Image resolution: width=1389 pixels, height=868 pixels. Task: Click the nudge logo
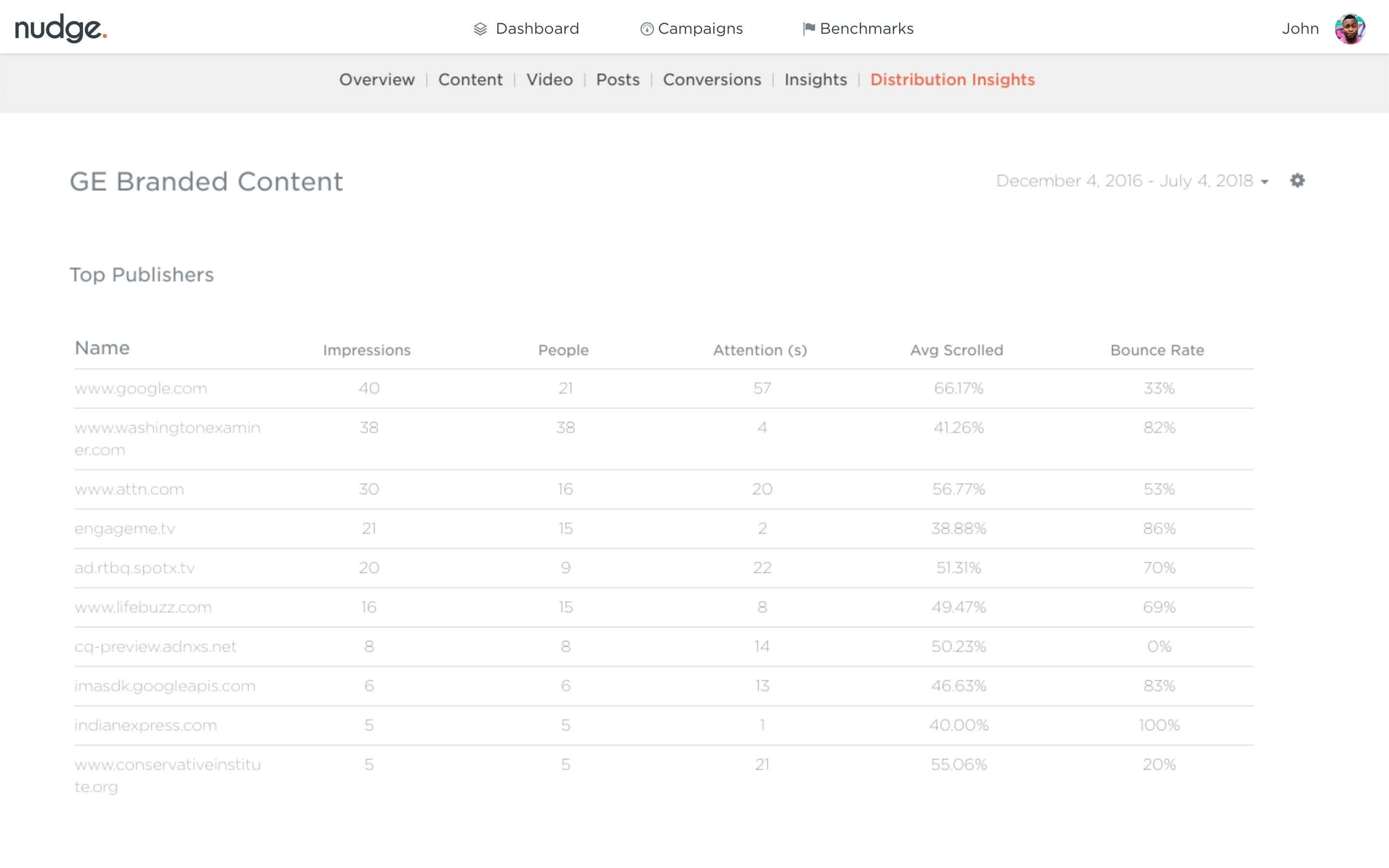tap(61, 28)
